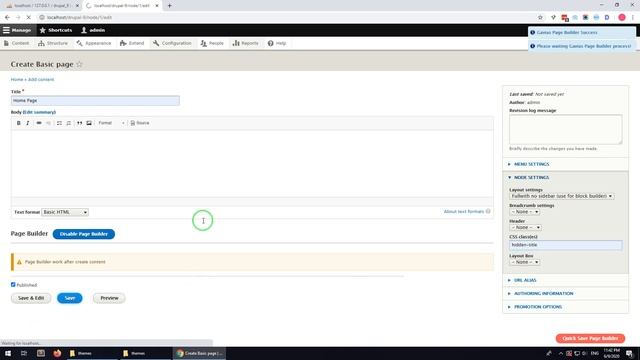
Task: Insert a block quote in the editor
Action: pos(80,123)
